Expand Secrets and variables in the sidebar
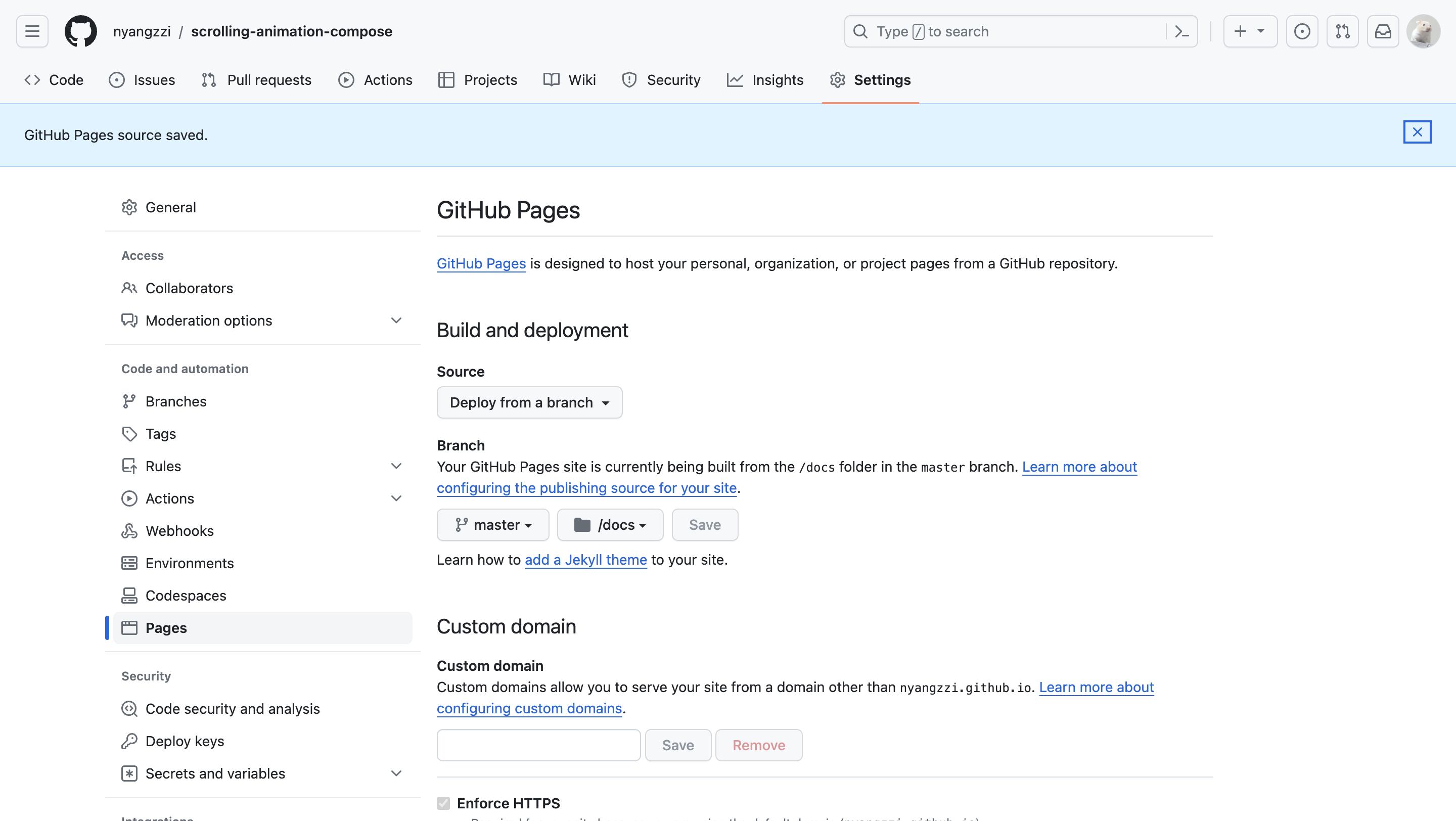This screenshot has width=1456, height=821. pos(396,773)
